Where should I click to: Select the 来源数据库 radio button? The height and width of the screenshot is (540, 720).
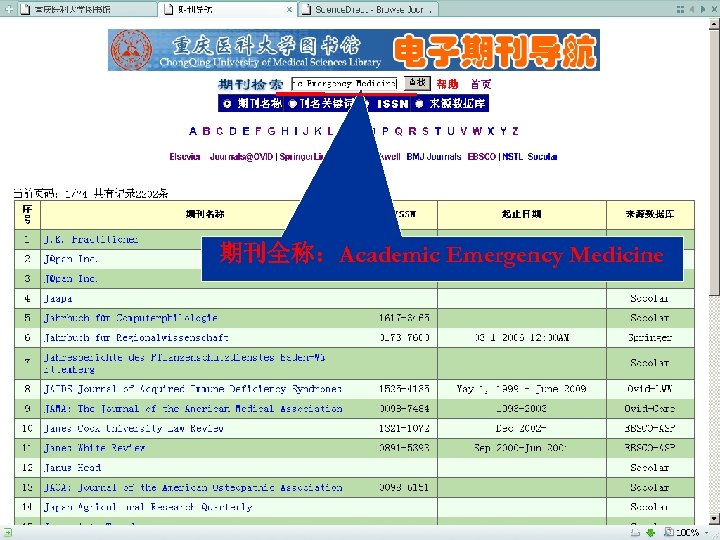click(419, 104)
